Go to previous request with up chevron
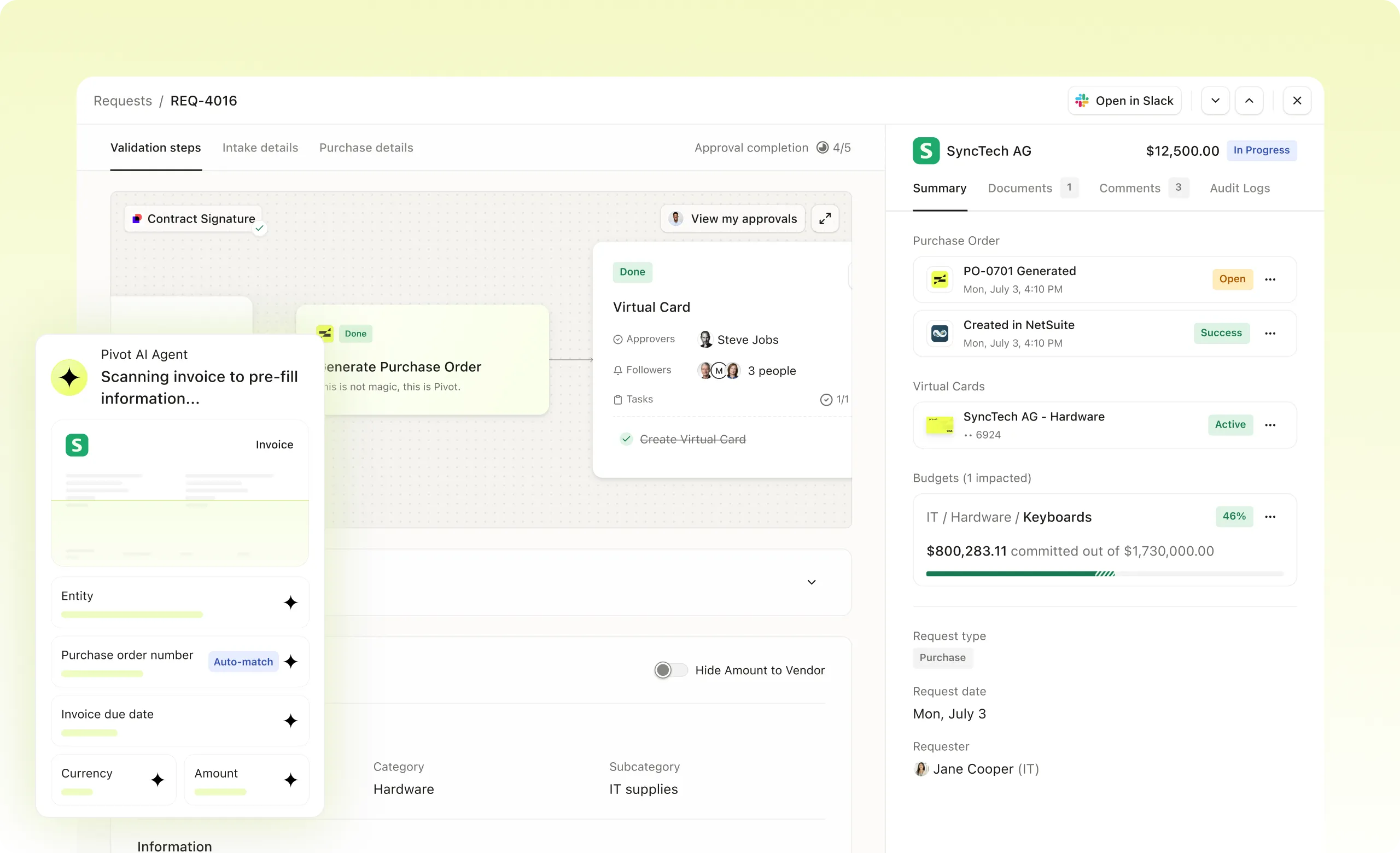 click(x=1249, y=101)
